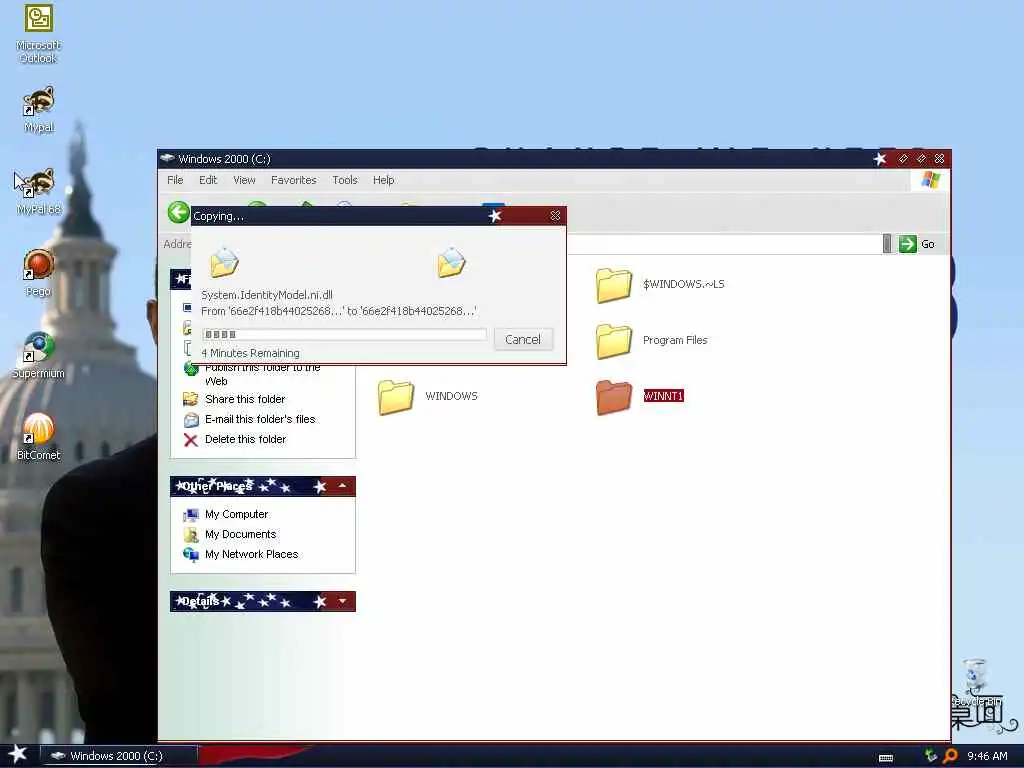1024x768 pixels.
Task: Click Share this folder link
Action: click(x=245, y=399)
